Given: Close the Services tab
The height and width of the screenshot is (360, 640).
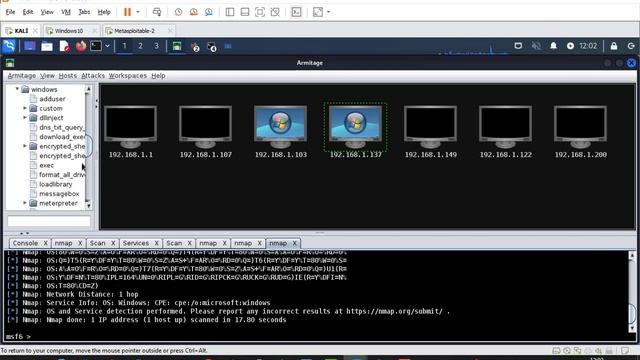Looking at the screenshot, I should [x=156, y=243].
